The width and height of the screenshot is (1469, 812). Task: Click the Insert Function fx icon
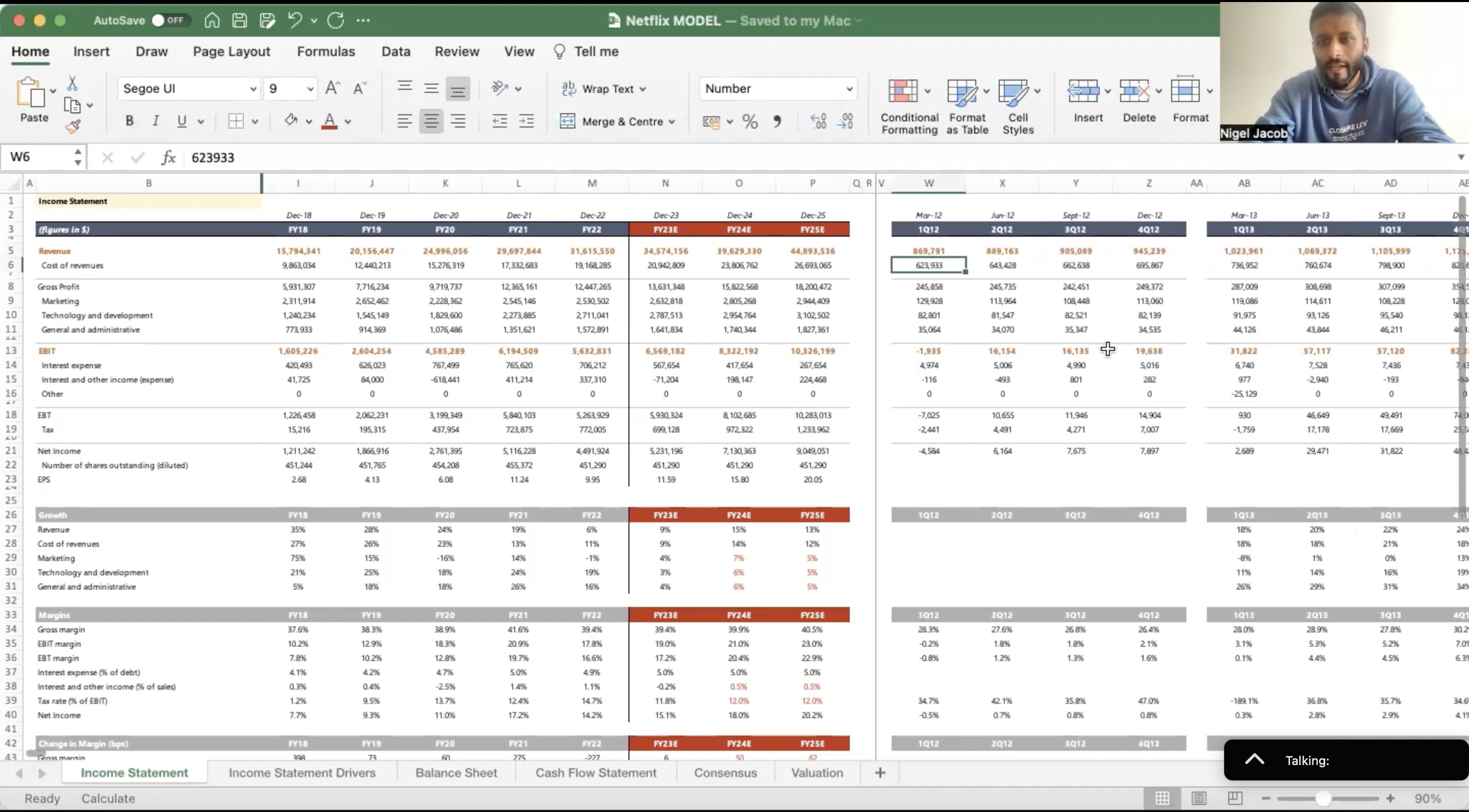click(168, 158)
